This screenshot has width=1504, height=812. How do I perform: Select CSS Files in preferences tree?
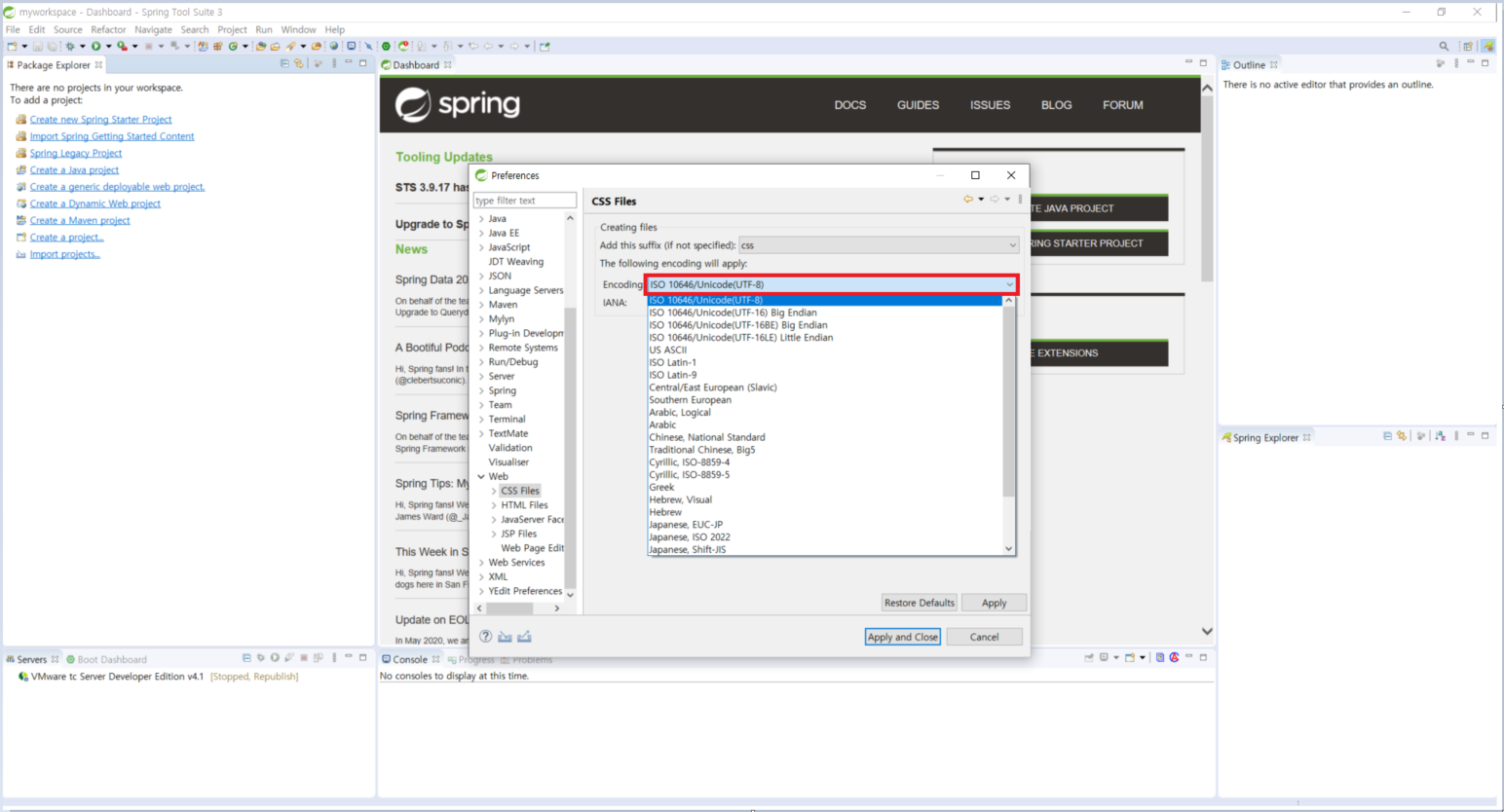click(520, 491)
